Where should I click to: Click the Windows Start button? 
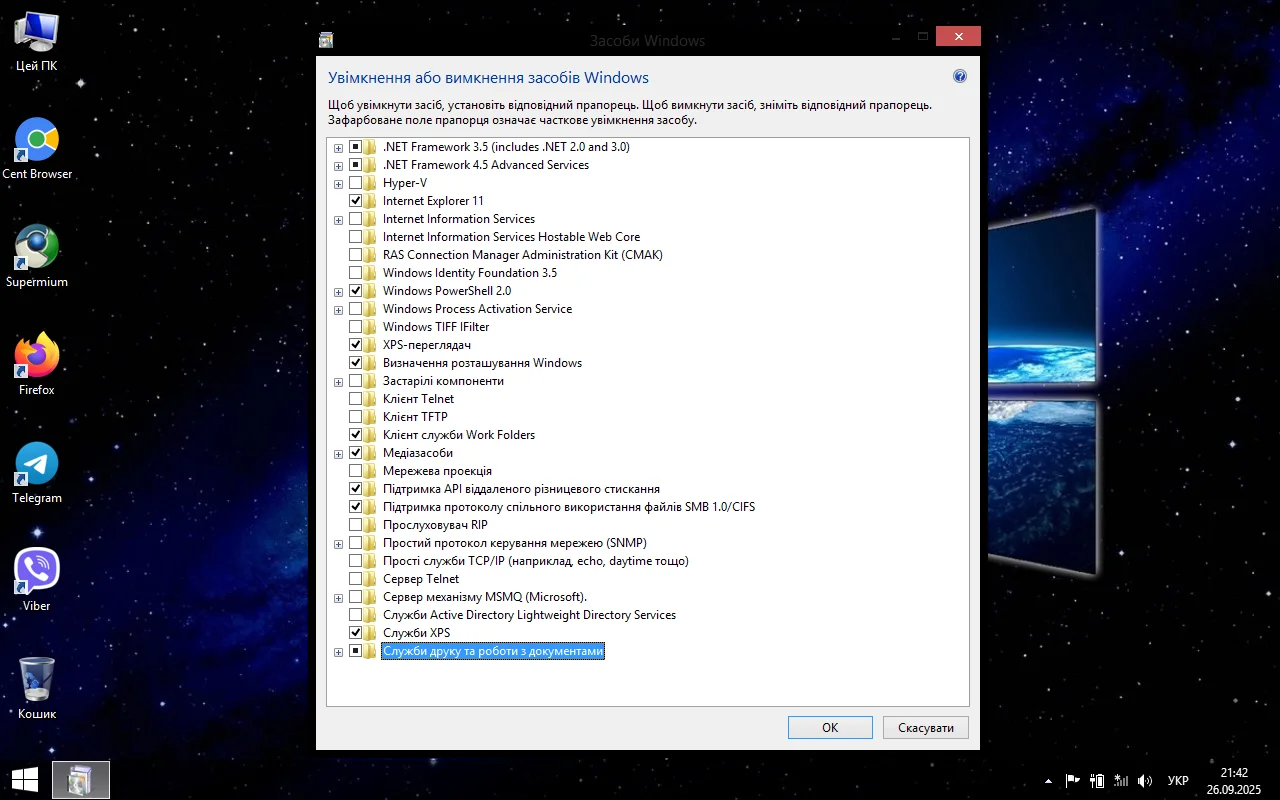[x=25, y=780]
